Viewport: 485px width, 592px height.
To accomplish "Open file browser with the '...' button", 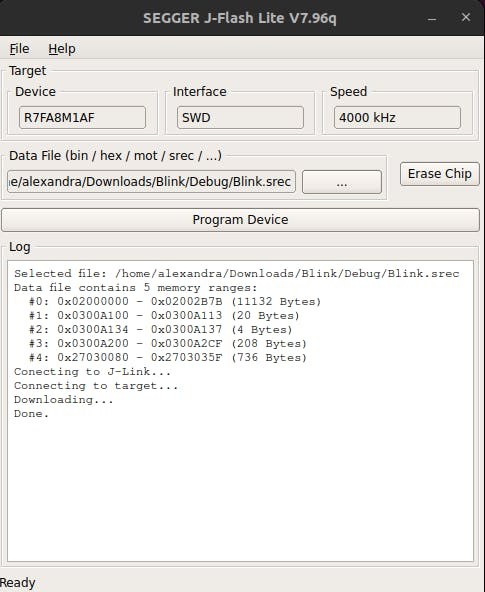I will (342, 182).
